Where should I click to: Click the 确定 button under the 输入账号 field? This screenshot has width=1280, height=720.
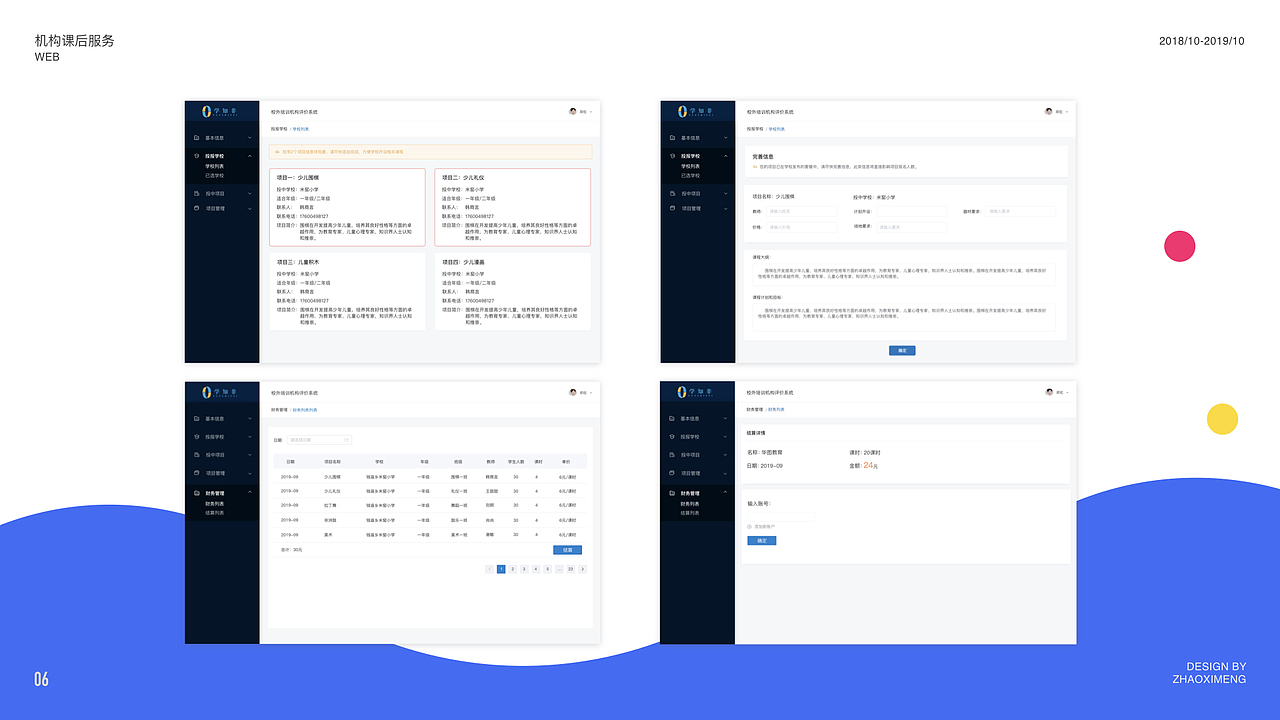coord(761,541)
